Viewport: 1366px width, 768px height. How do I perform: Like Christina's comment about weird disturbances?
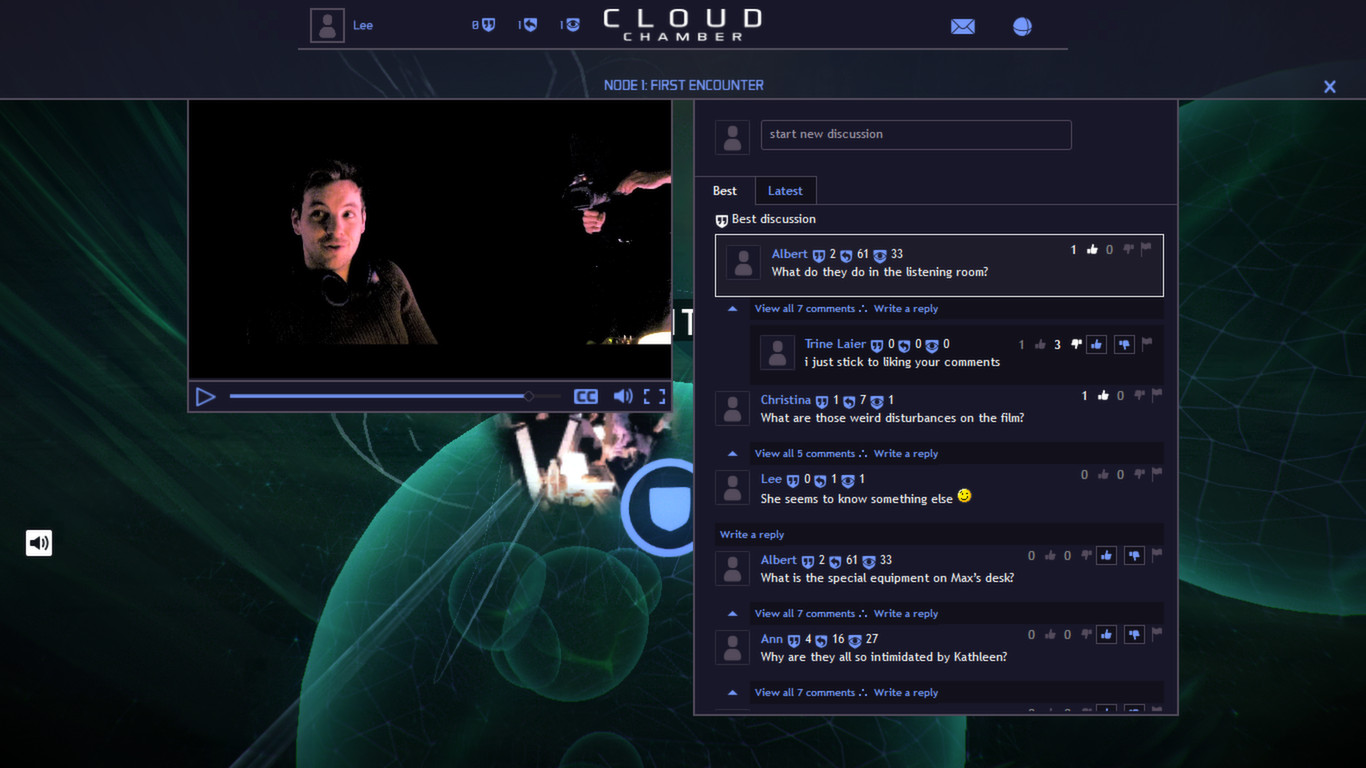click(1102, 395)
